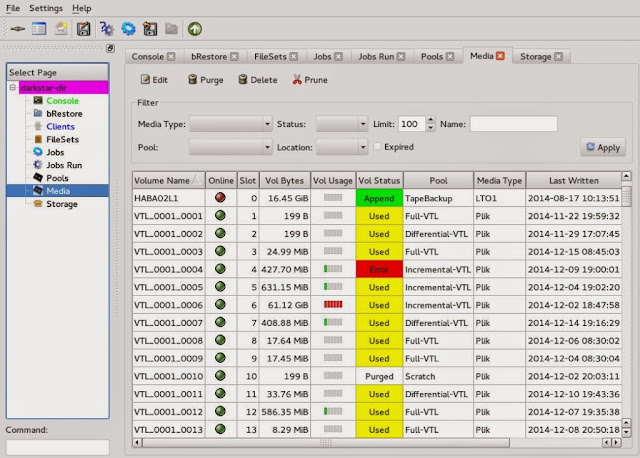Toggle the Expired checkbox
640x458 pixels.
click(378, 147)
